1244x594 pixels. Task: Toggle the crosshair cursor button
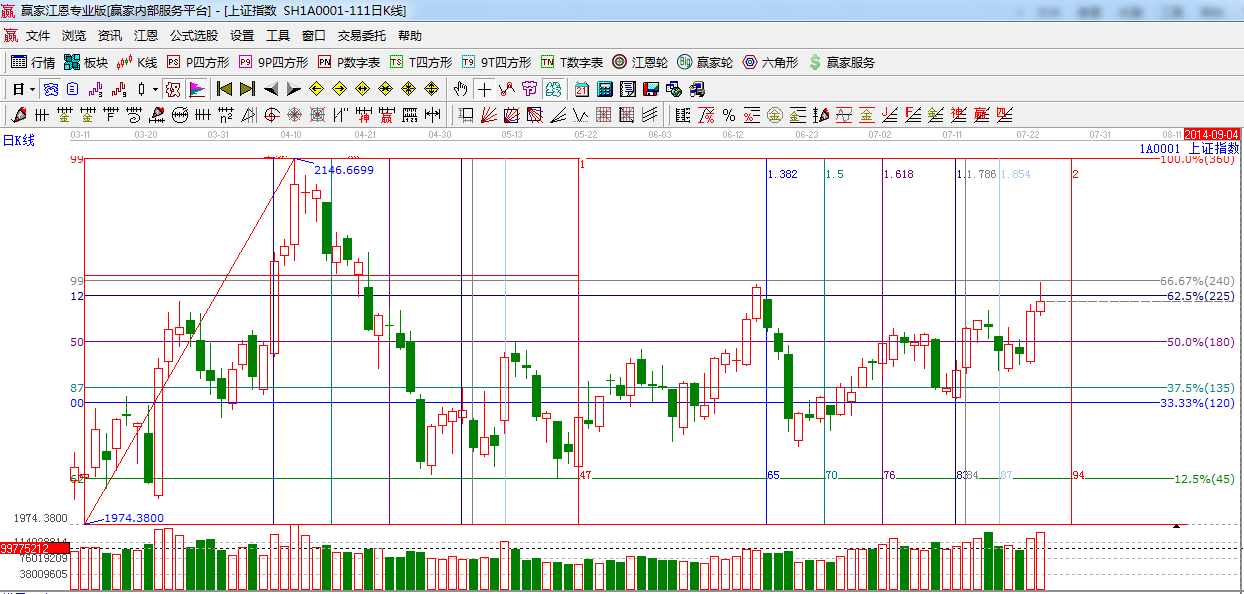point(484,89)
